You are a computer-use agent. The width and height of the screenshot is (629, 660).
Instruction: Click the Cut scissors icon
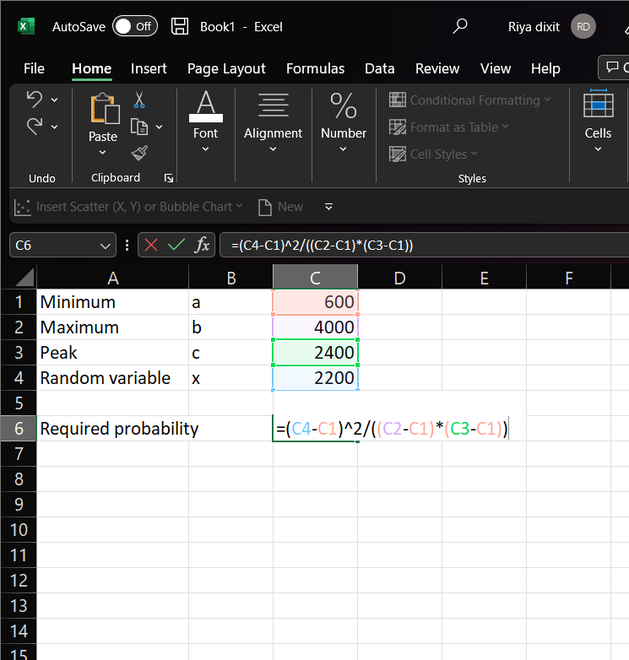139,100
